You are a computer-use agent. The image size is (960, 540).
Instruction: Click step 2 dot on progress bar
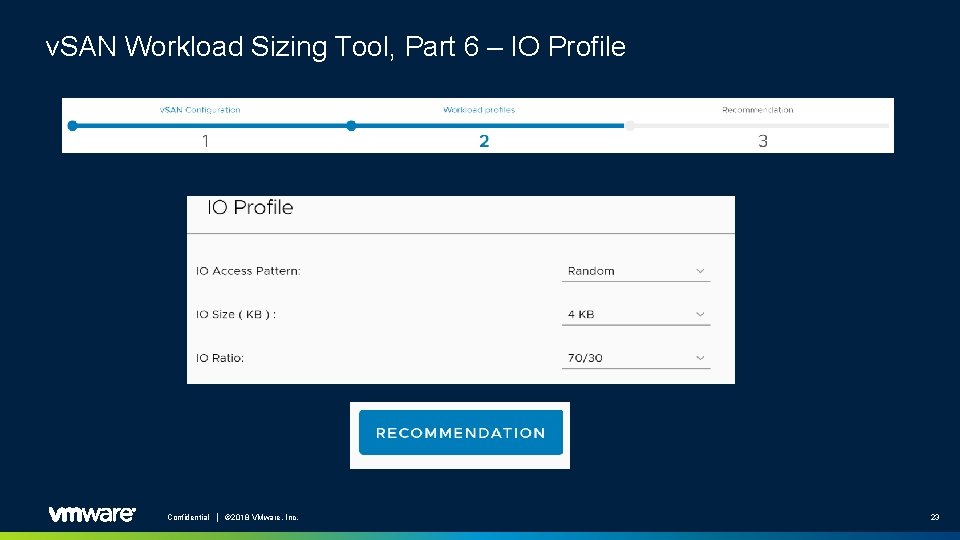click(x=351, y=126)
